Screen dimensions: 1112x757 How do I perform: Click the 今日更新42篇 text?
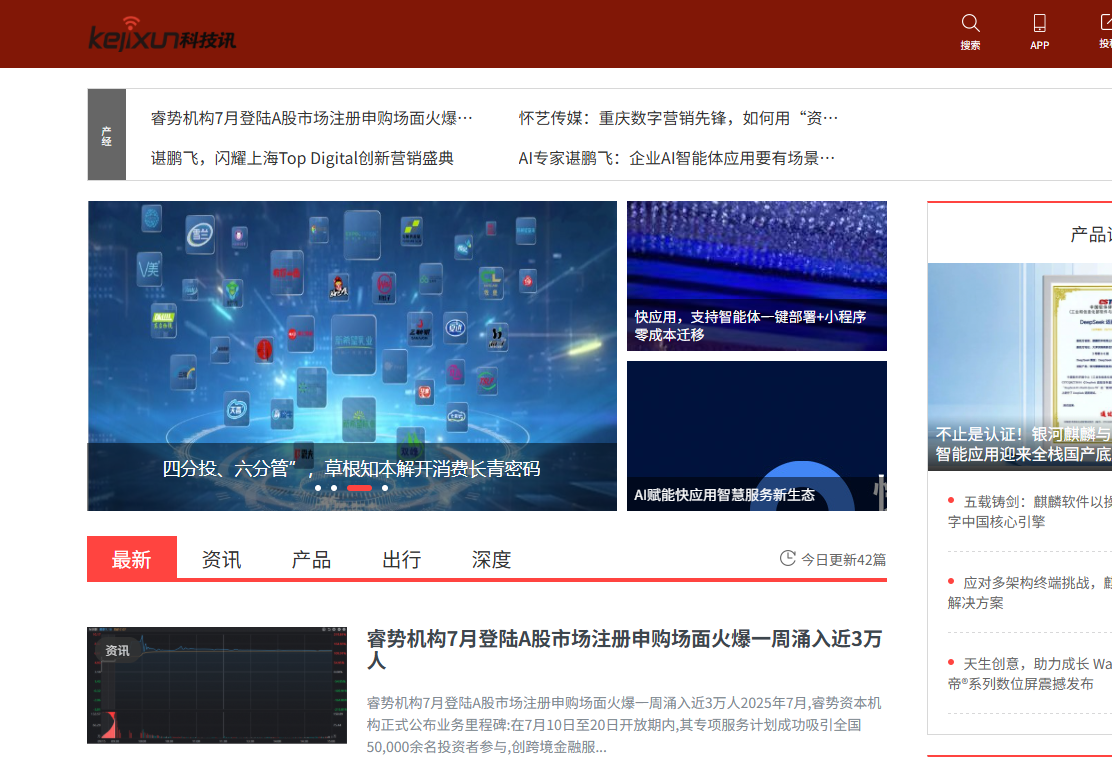(843, 560)
